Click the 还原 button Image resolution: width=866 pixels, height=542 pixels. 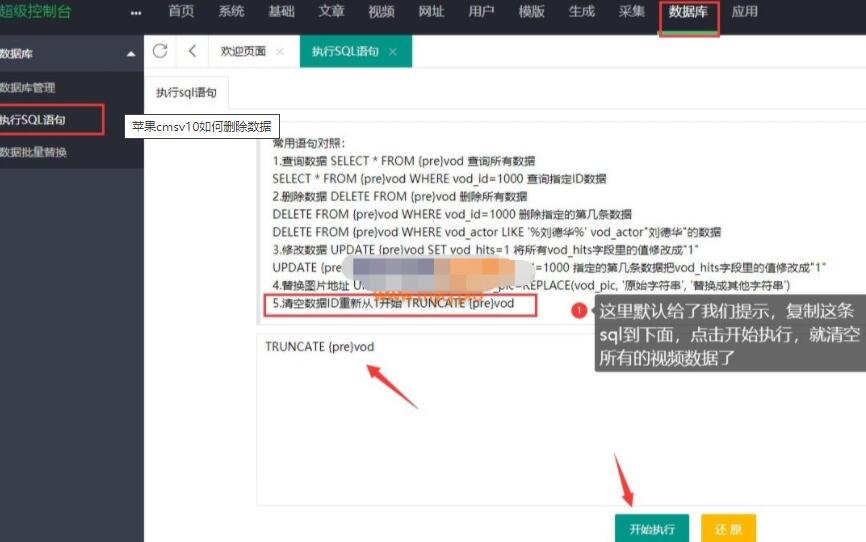[x=728, y=528]
